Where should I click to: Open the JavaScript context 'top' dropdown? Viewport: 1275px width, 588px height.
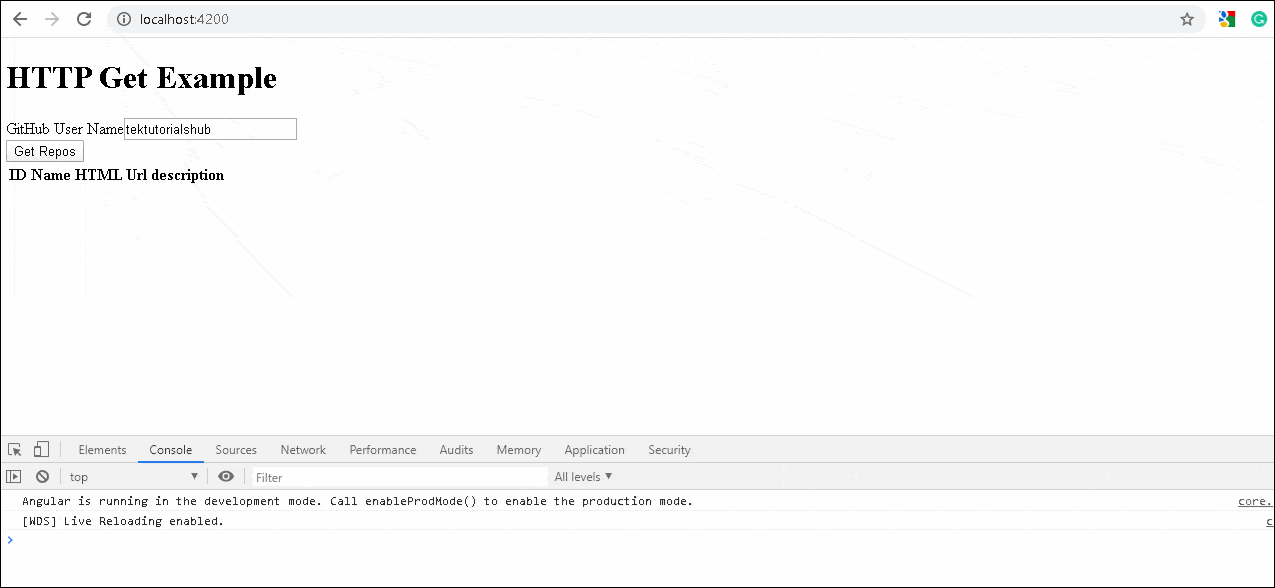[133, 477]
